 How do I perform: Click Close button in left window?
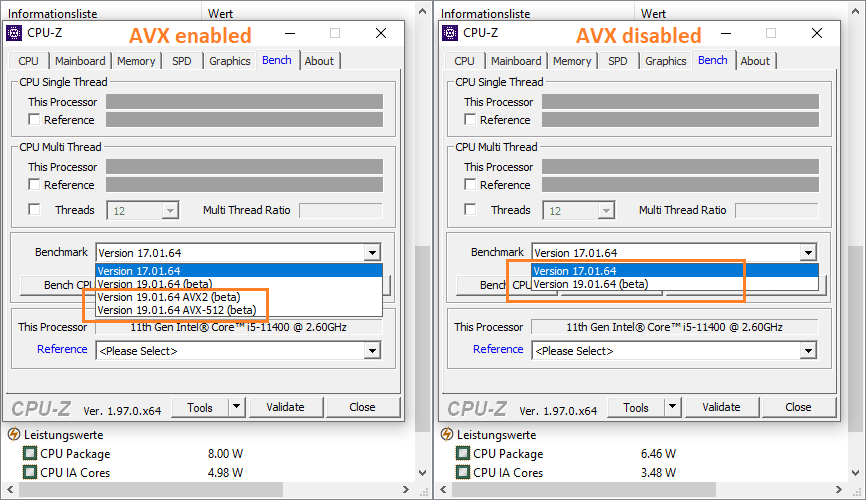(x=362, y=407)
